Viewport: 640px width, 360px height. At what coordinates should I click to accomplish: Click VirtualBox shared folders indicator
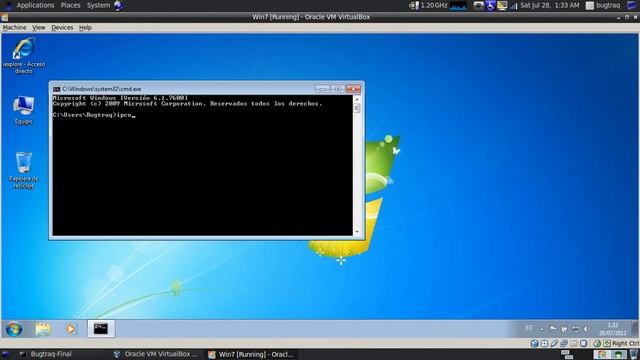pyautogui.click(x=573, y=343)
